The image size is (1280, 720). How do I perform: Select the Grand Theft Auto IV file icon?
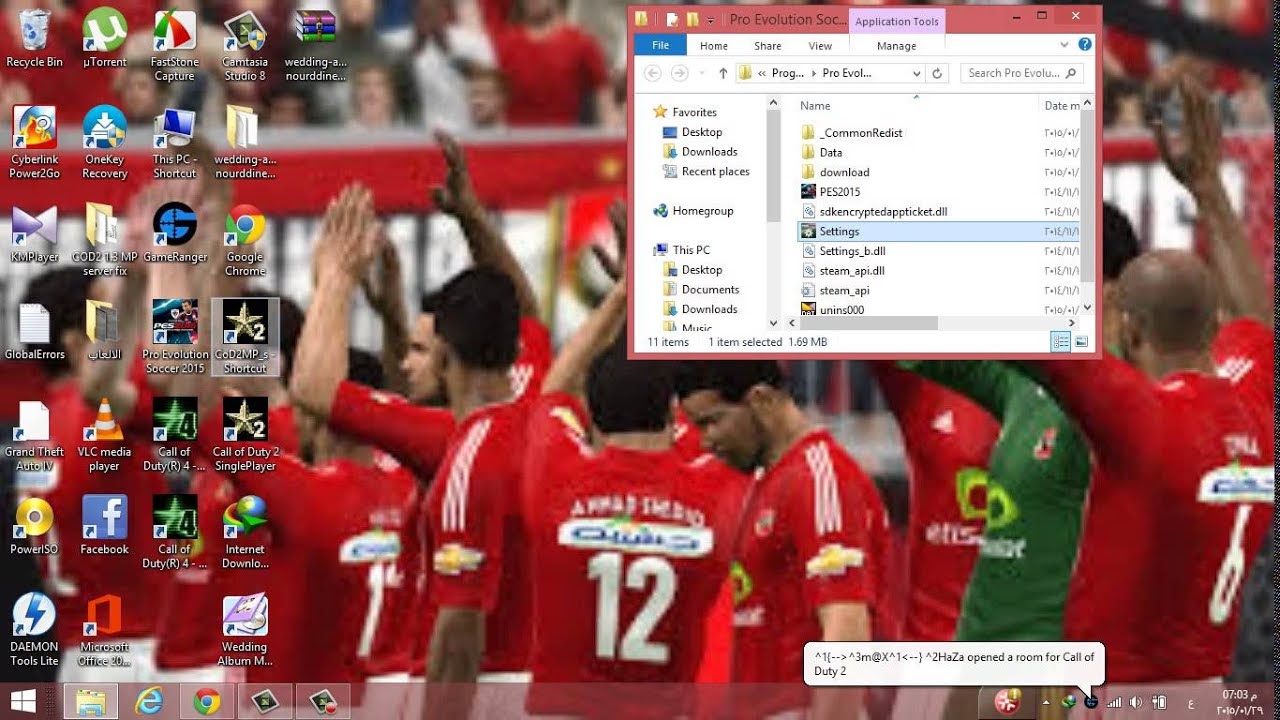[x=34, y=435]
